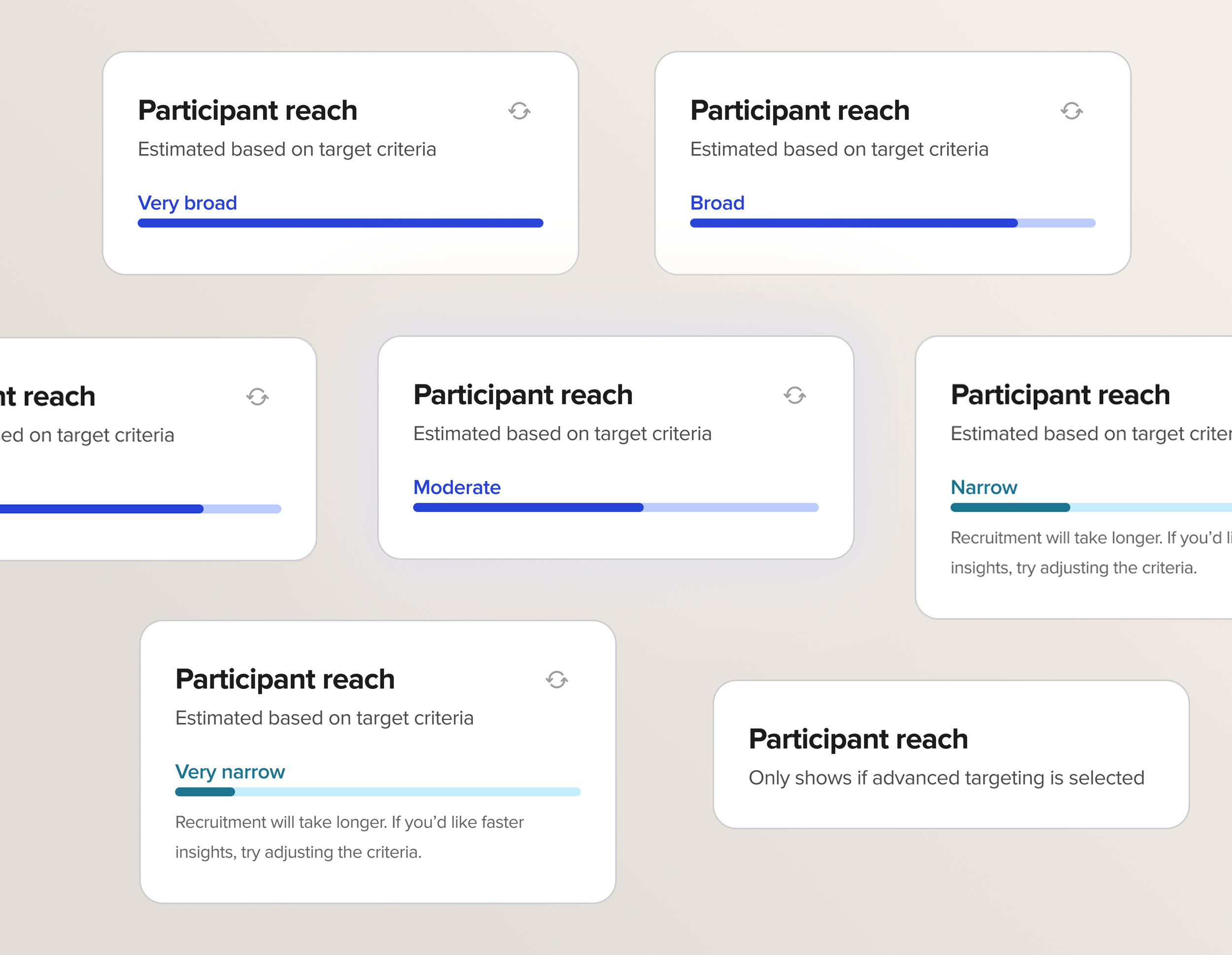Viewport: 1232px width, 955px height.
Task: Select the Moderate reach label
Action: tap(457, 487)
